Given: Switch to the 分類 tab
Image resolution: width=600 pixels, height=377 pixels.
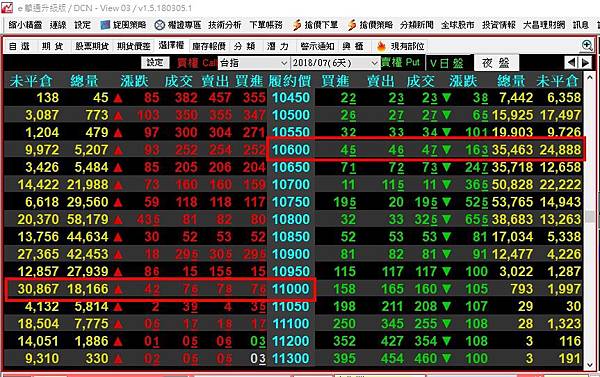Looking at the screenshot, I should [x=245, y=46].
